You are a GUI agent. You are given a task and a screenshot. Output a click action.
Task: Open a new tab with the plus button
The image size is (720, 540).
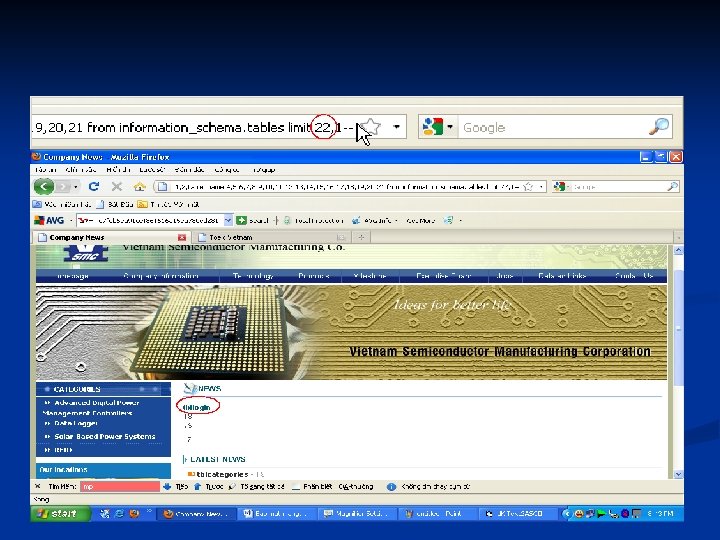click(361, 237)
